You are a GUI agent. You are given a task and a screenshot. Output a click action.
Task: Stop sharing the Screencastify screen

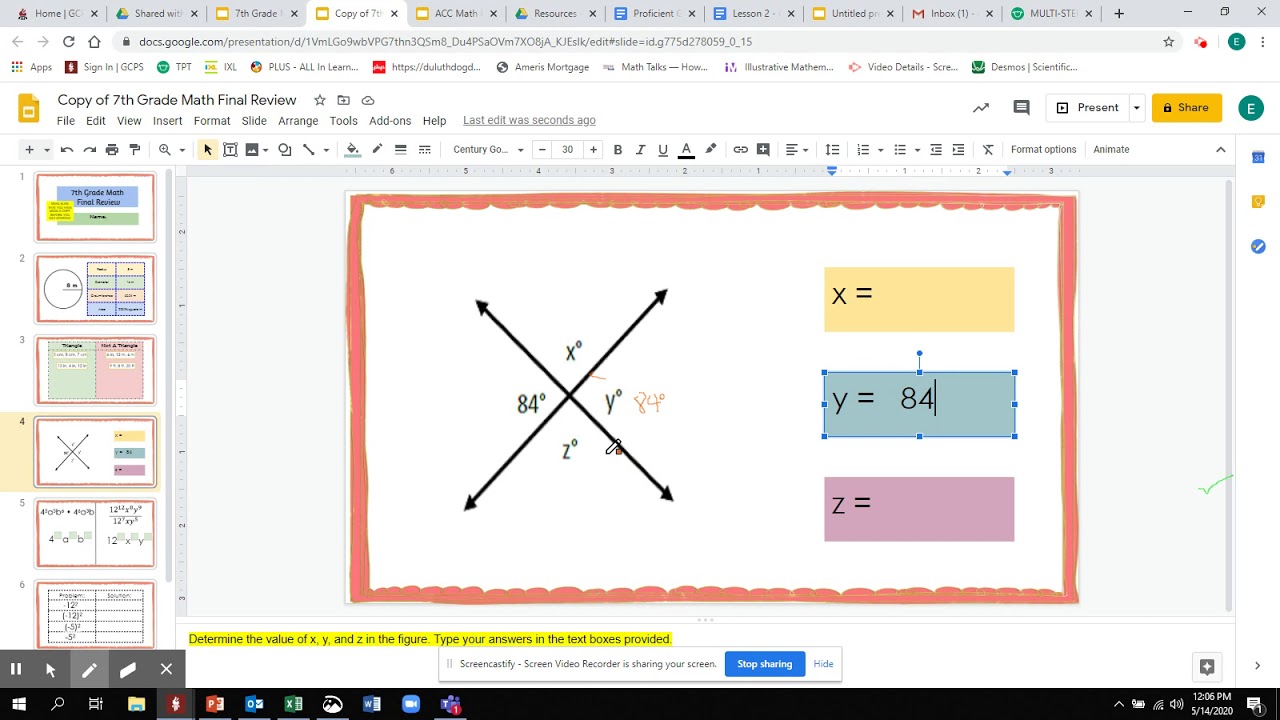tap(765, 664)
